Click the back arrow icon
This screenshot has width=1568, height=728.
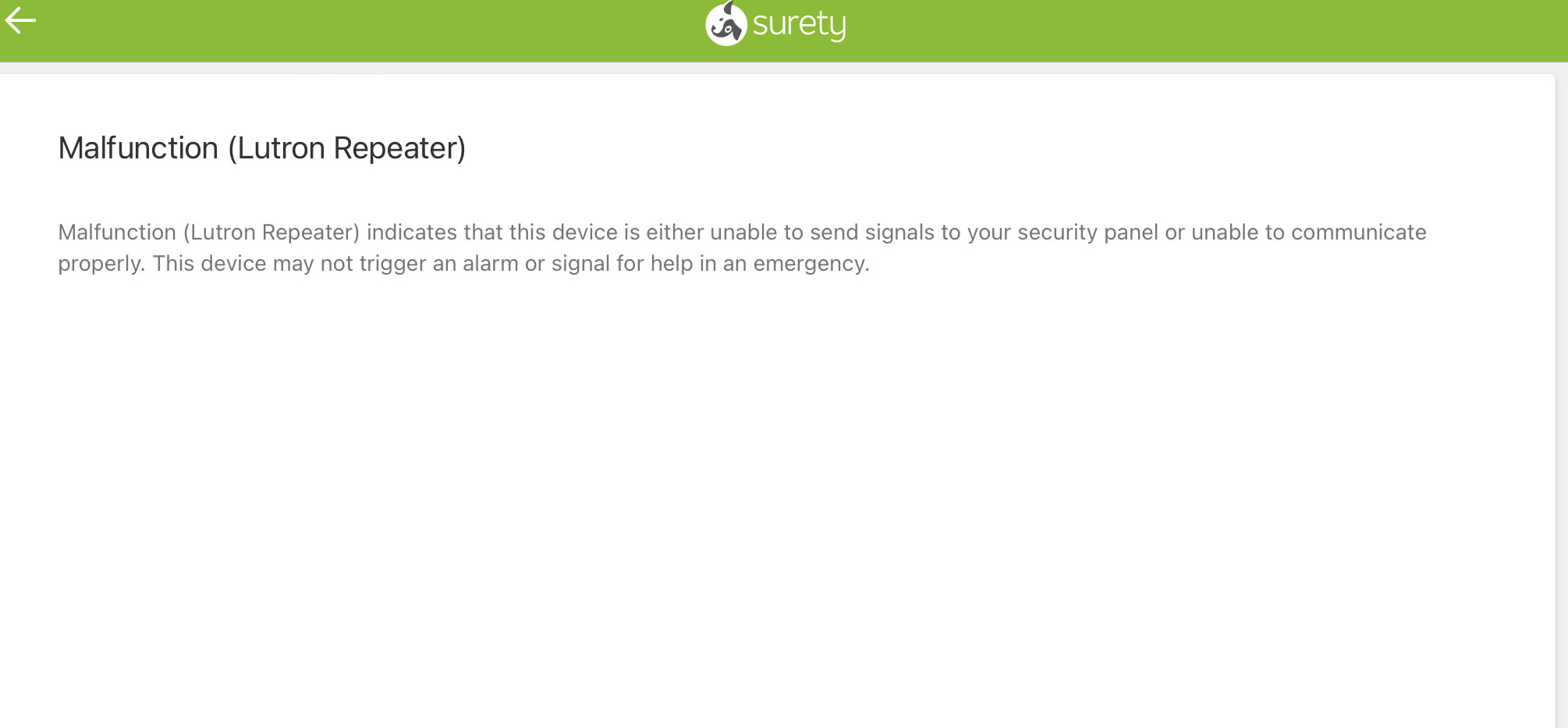20,21
